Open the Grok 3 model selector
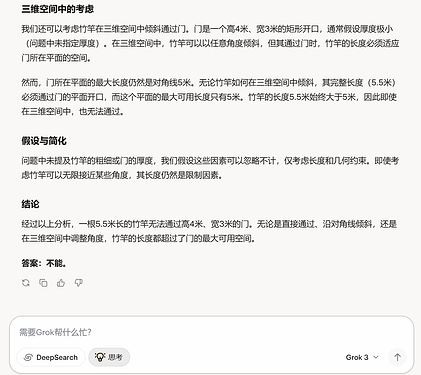The image size is (421, 375). point(362,357)
